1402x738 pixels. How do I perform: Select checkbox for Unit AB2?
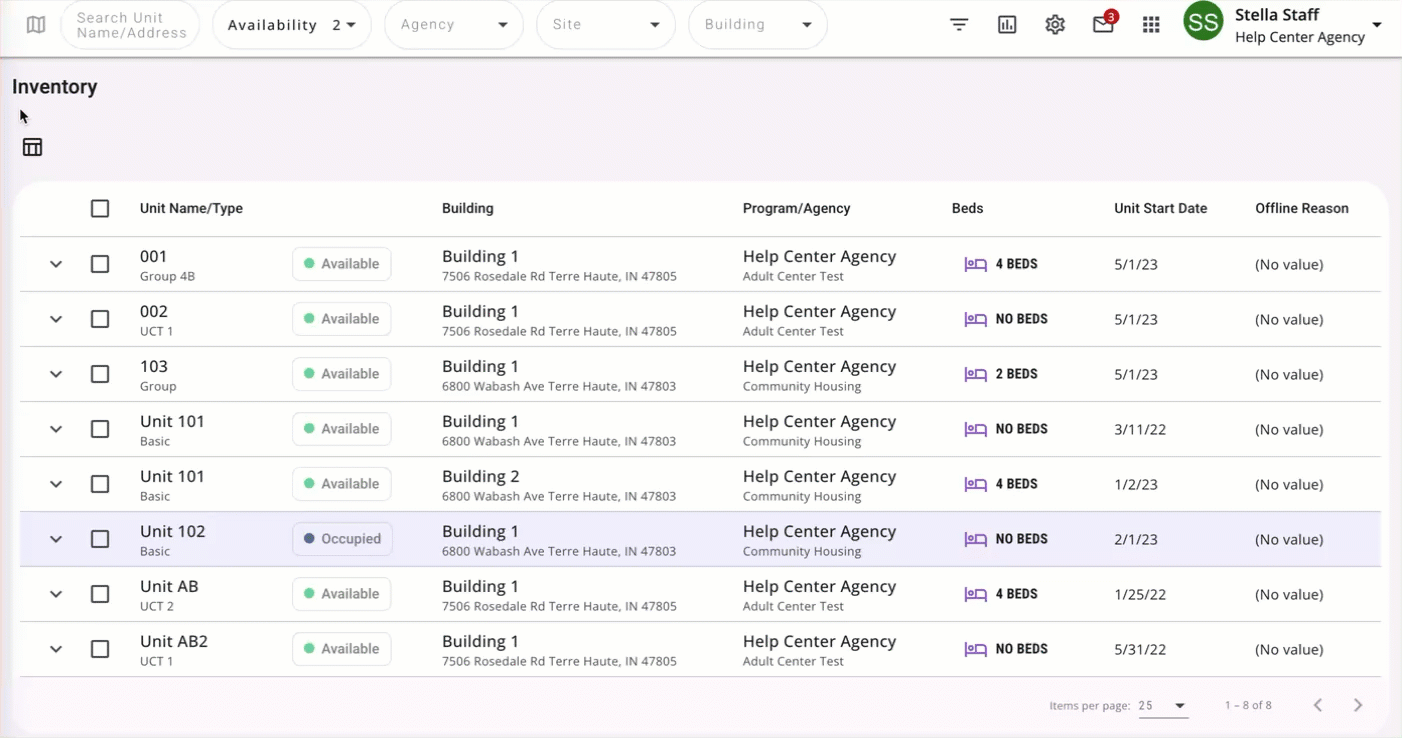(x=100, y=649)
